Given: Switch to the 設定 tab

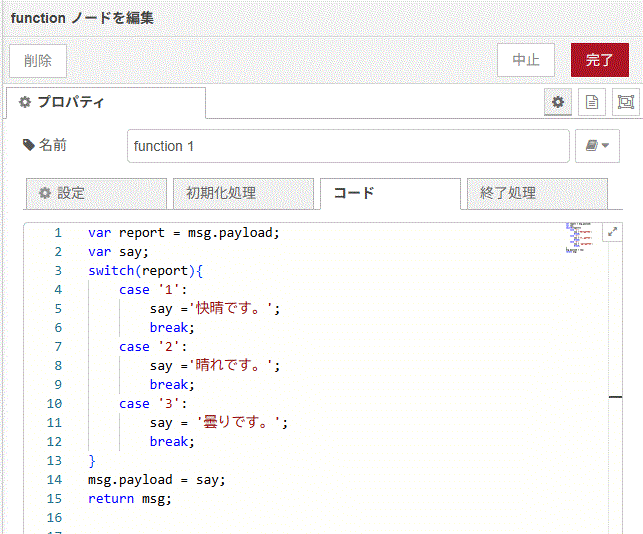Looking at the screenshot, I should pyautogui.click(x=96, y=193).
